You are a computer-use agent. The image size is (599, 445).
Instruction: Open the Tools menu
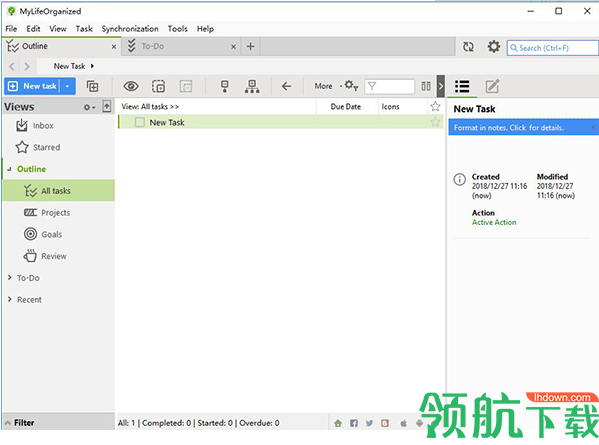click(178, 29)
